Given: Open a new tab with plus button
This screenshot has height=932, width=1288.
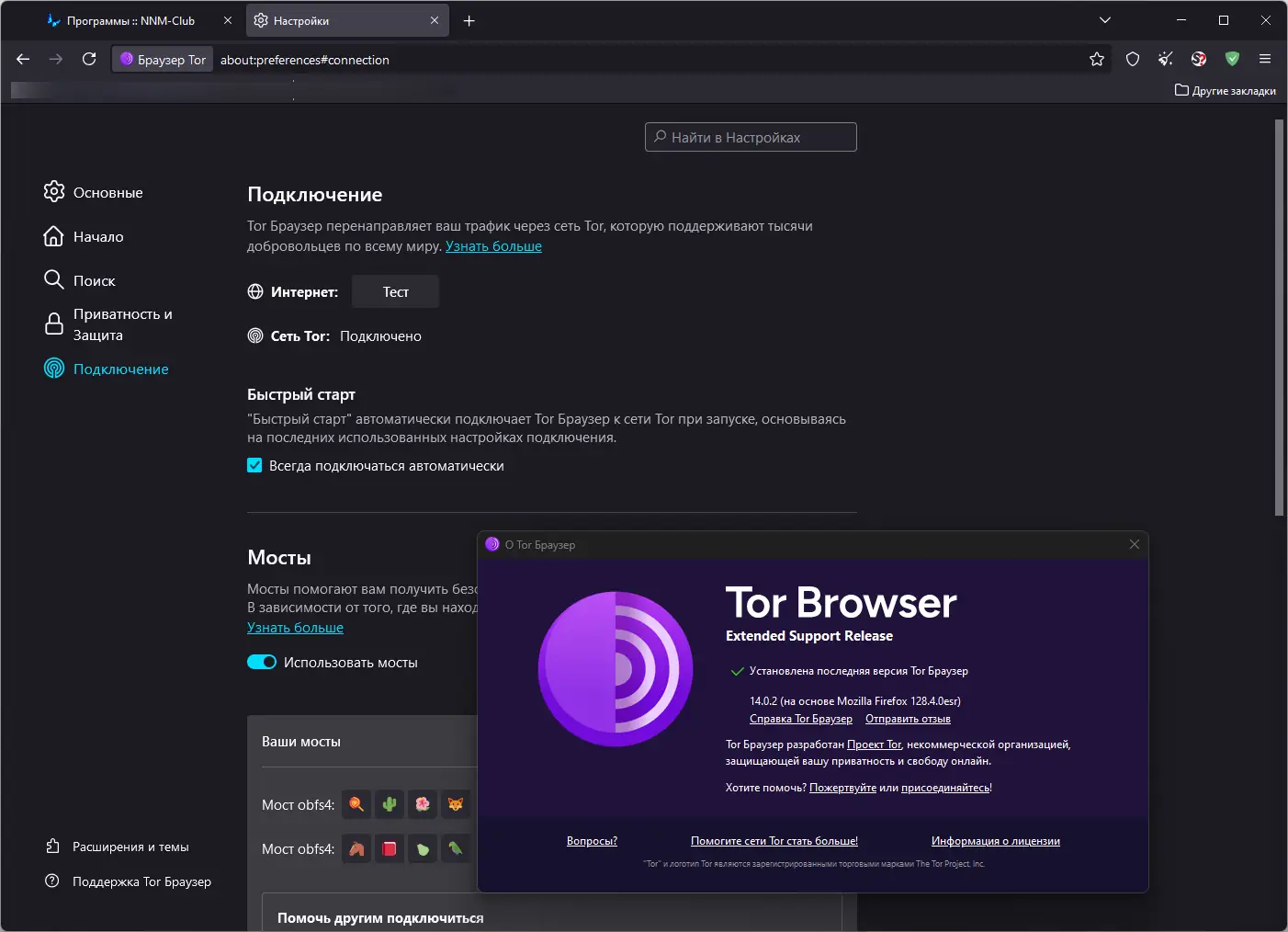Looking at the screenshot, I should pos(469,20).
